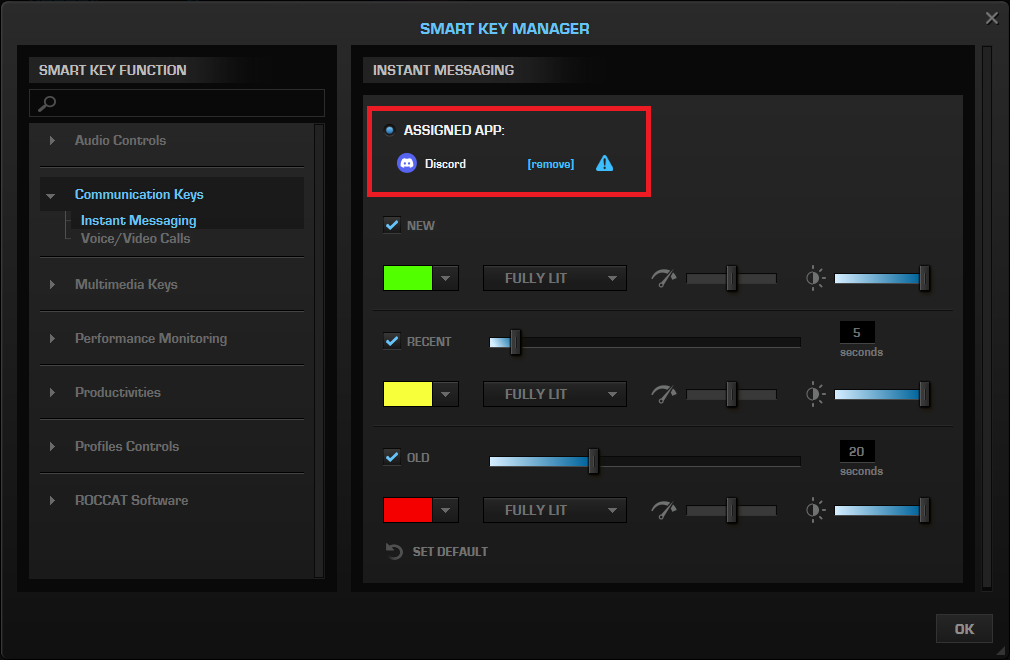Open the FULLY LIT dropdown for OLD
Image resolution: width=1010 pixels, height=660 pixels.
[555, 510]
